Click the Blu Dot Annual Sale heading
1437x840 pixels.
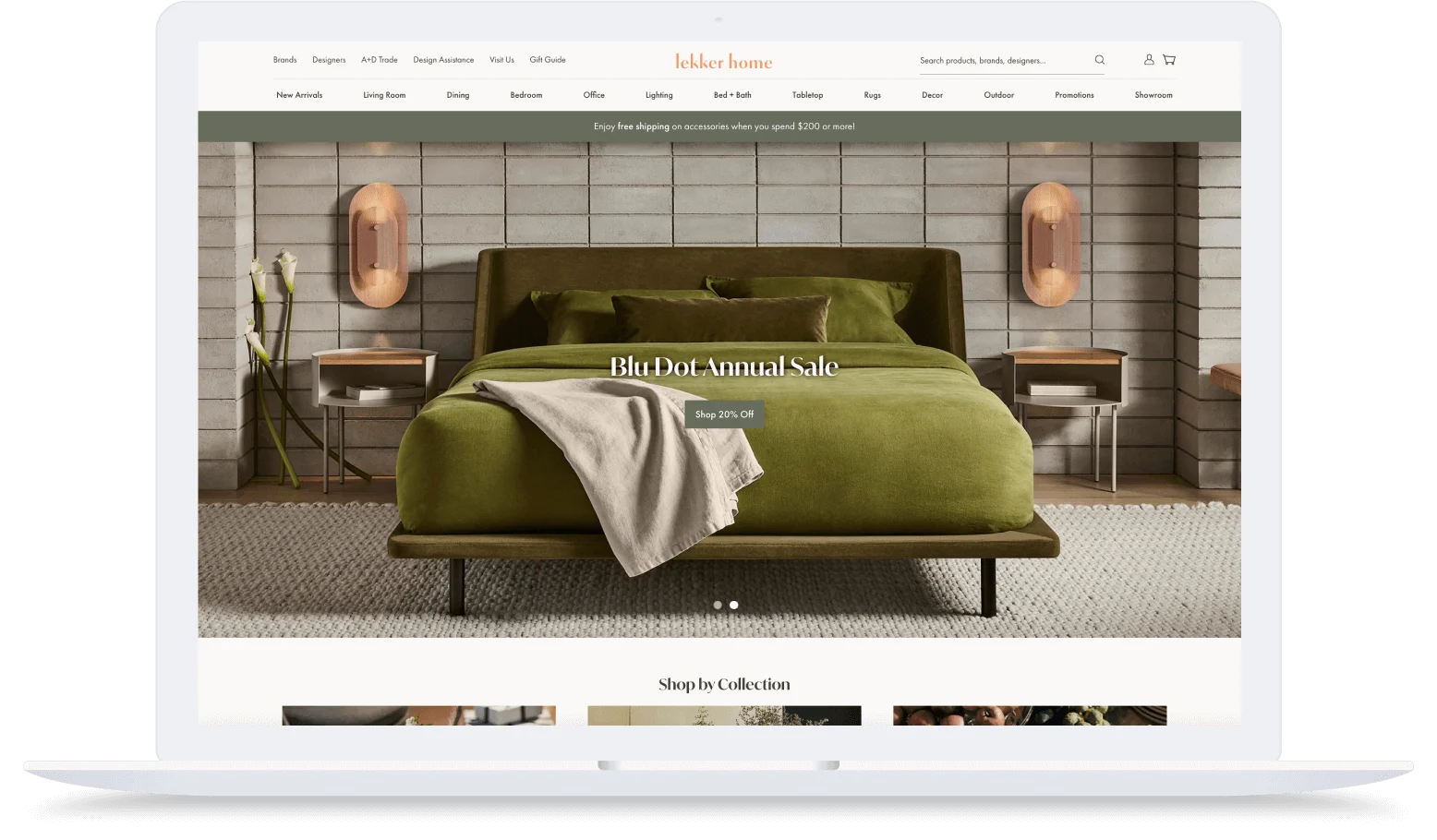724,366
